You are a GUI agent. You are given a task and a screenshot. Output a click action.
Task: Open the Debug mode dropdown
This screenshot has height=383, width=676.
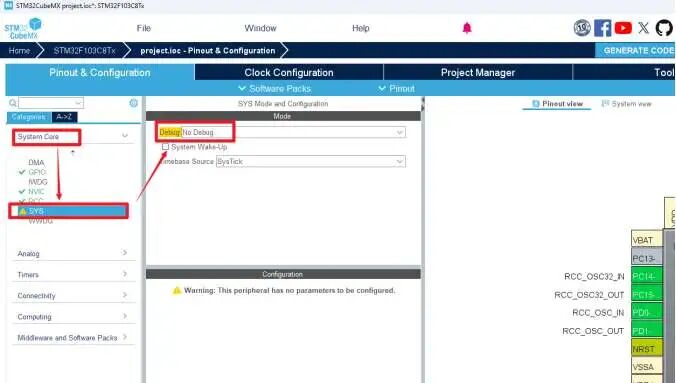[x=293, y=132]
